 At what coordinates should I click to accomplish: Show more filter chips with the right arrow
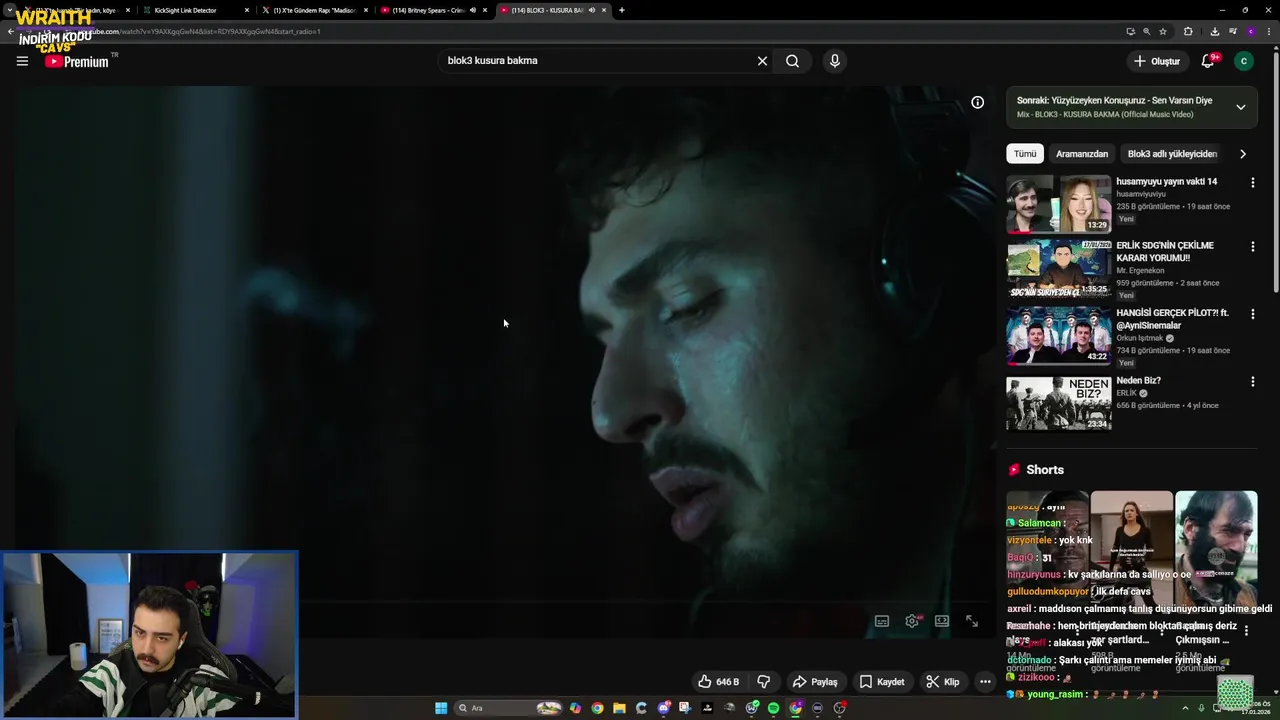pyautogui.click(x=1243, y=154)
